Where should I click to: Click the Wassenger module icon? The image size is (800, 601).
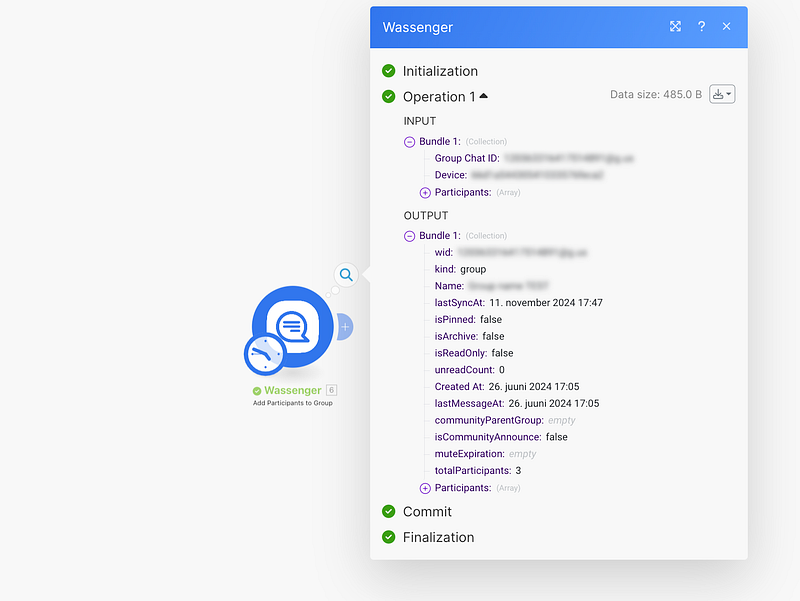pyautogui.click(x=293, y=326)
